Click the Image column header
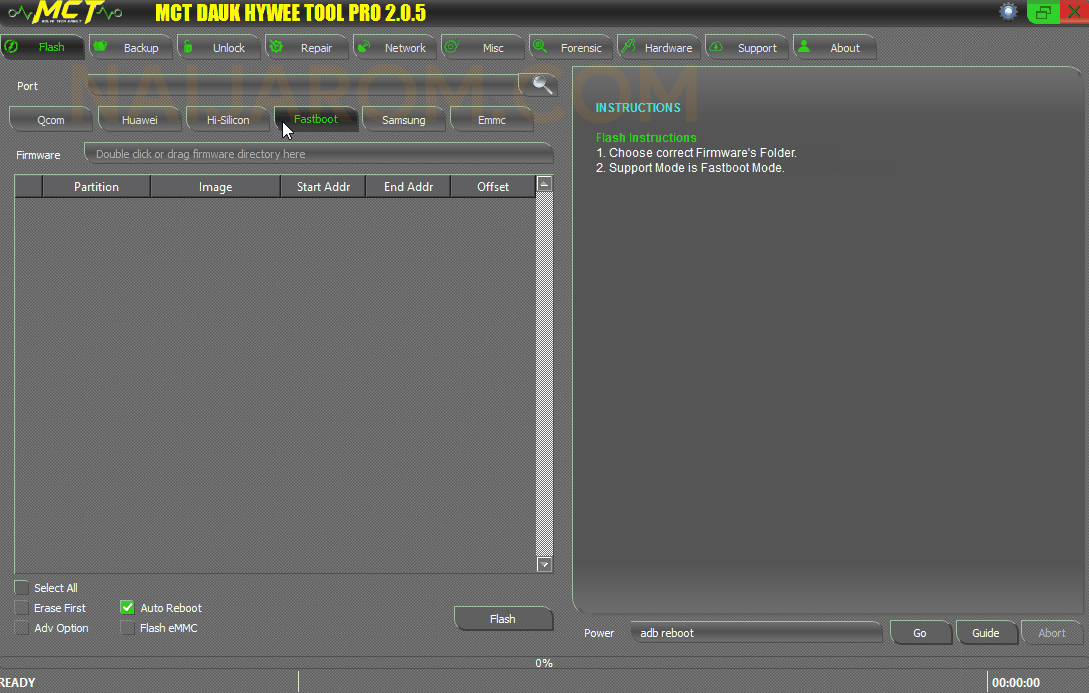1089x693 pixels. coord(215,187)
